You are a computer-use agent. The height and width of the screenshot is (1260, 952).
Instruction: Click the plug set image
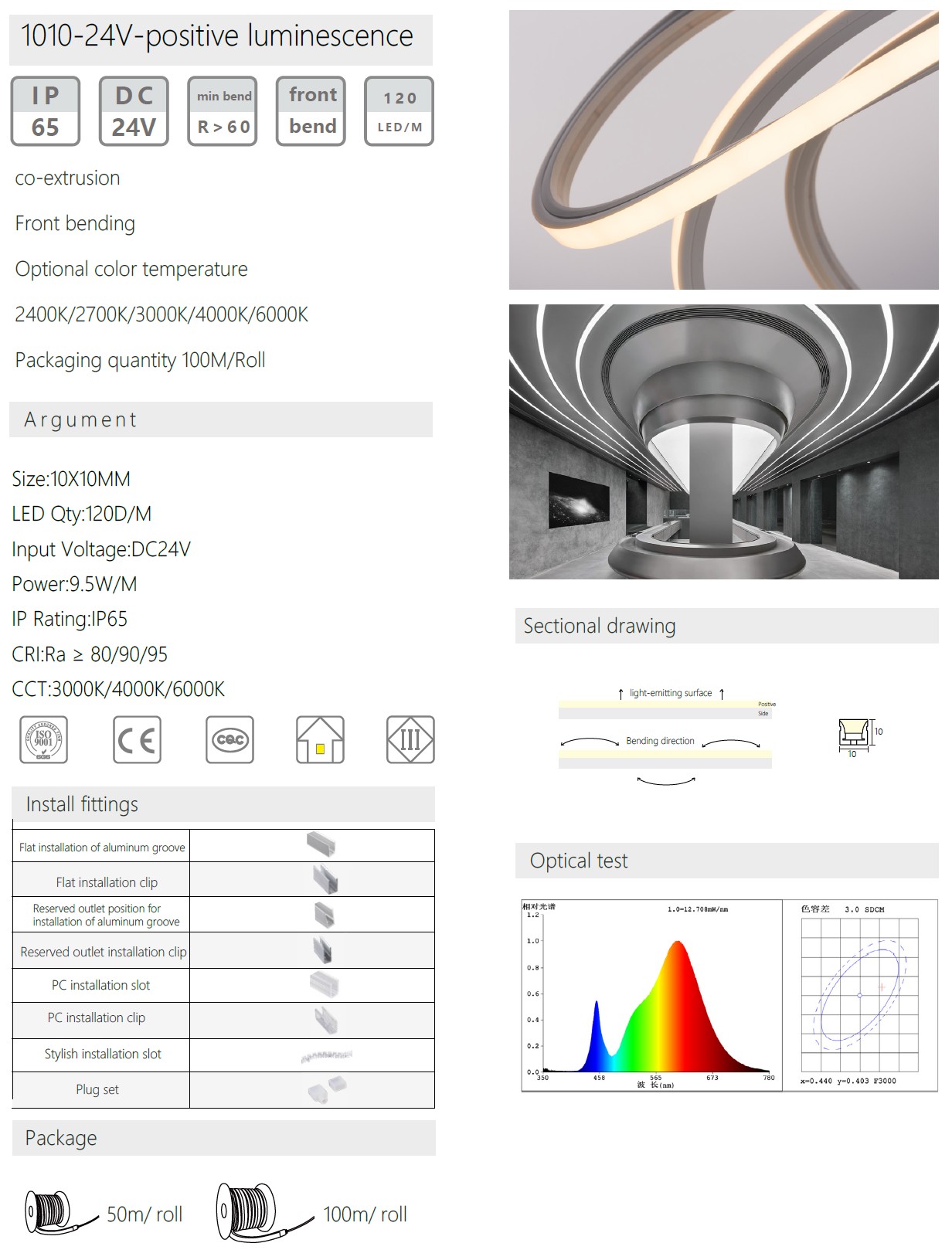click(328, 1089)
